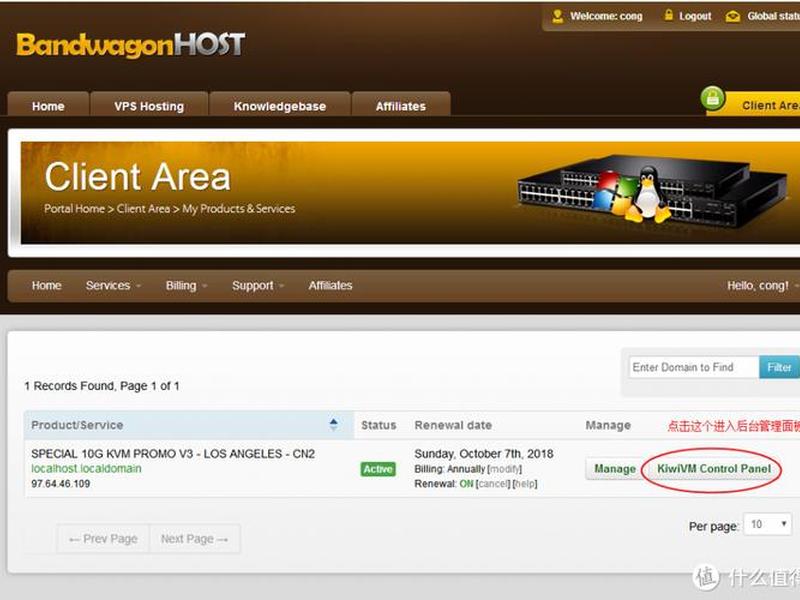Open the VPS Hosting tab

click(x=149, y=105)
